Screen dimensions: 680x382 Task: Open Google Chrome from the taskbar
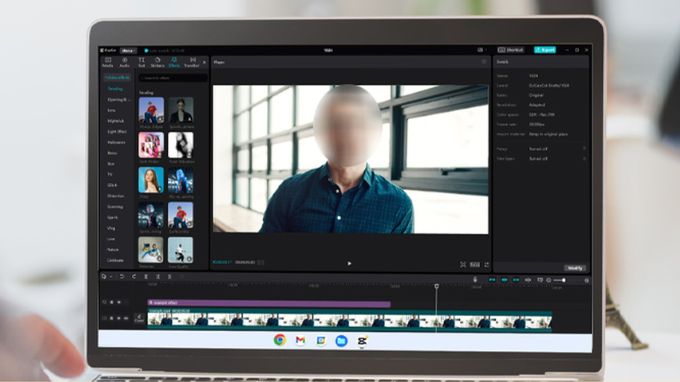pos(280,340)
